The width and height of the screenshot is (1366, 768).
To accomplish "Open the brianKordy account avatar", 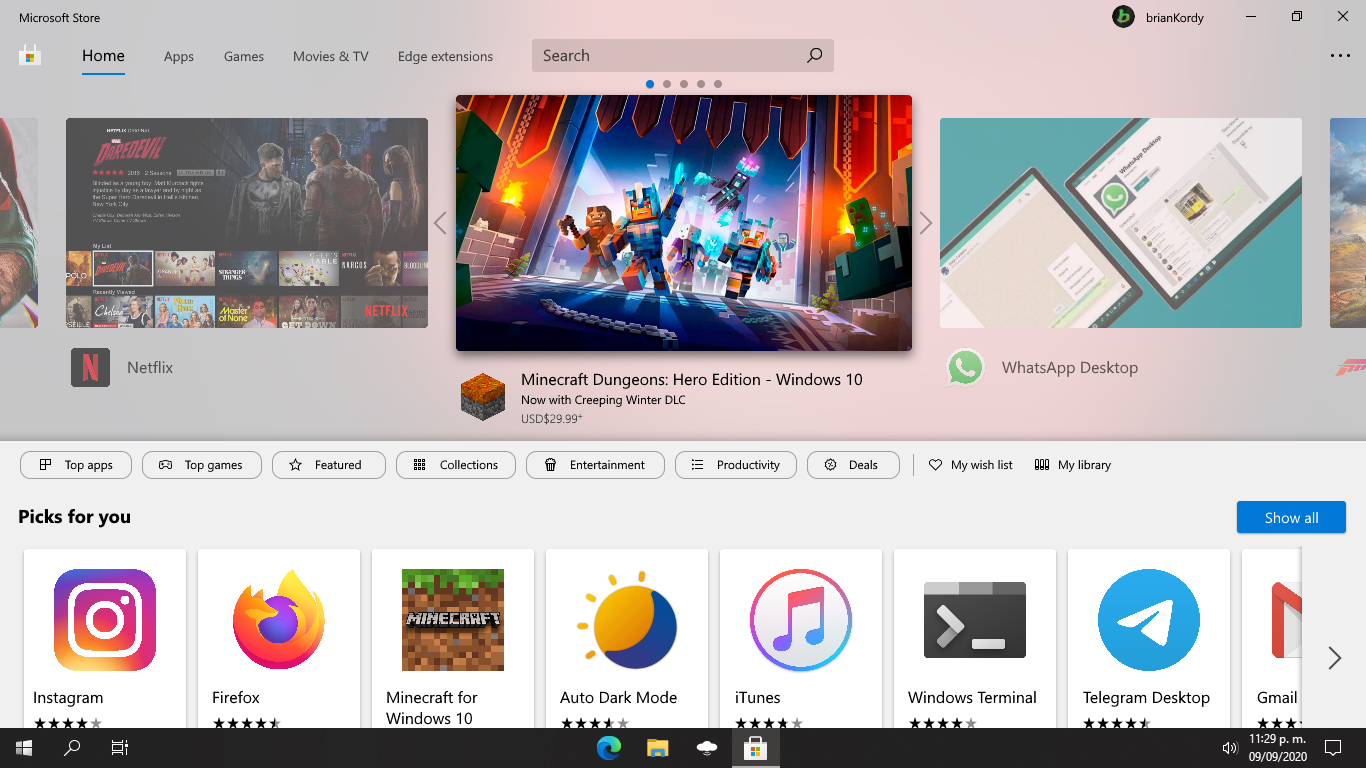I will click(x=1123, y=17).
